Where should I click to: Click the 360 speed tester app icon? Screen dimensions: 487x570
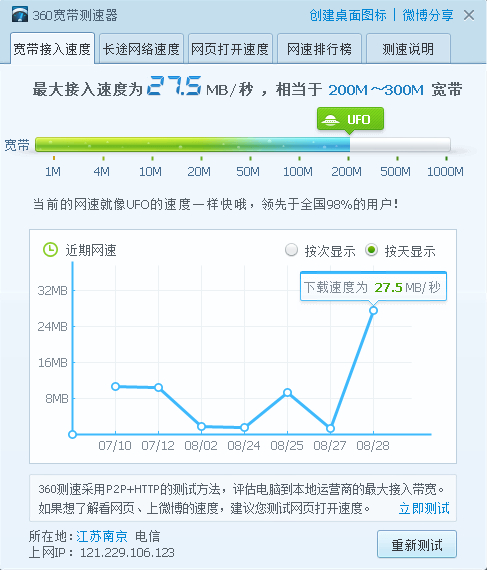click(x=20, y=15)
